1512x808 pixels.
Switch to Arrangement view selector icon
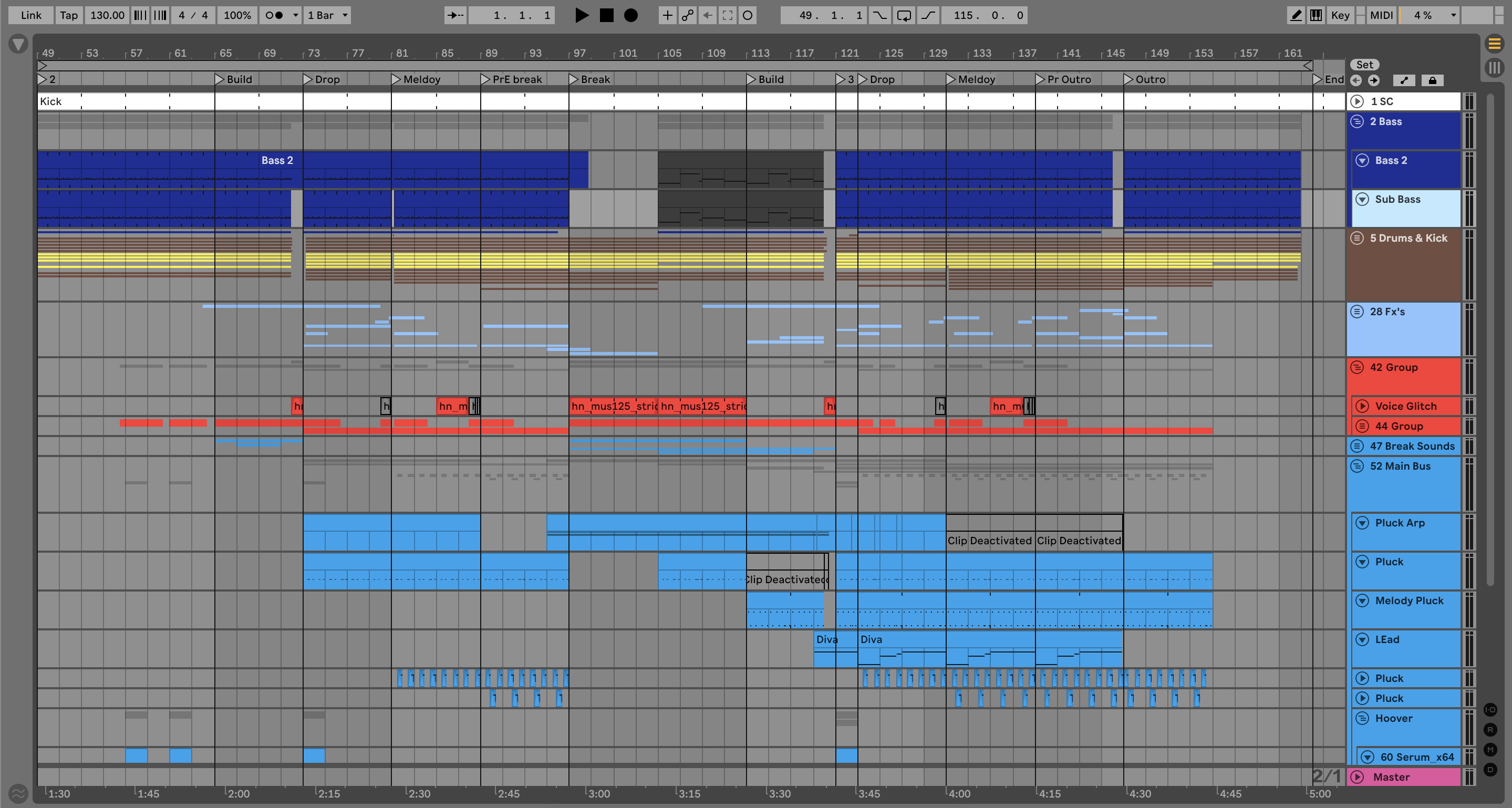(x=1494, y=44)
